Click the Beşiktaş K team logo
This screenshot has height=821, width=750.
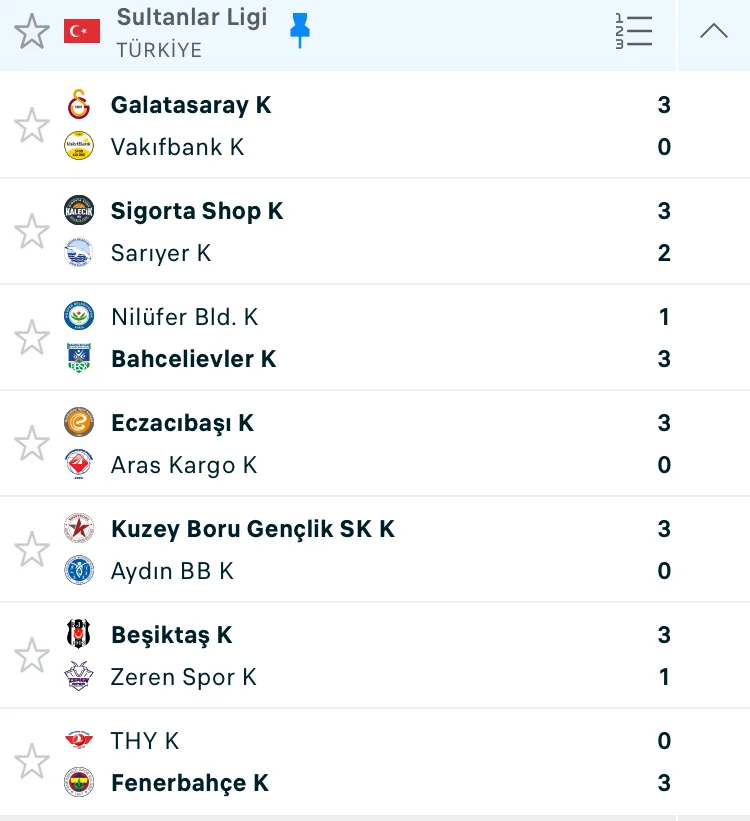pos(79,635)
